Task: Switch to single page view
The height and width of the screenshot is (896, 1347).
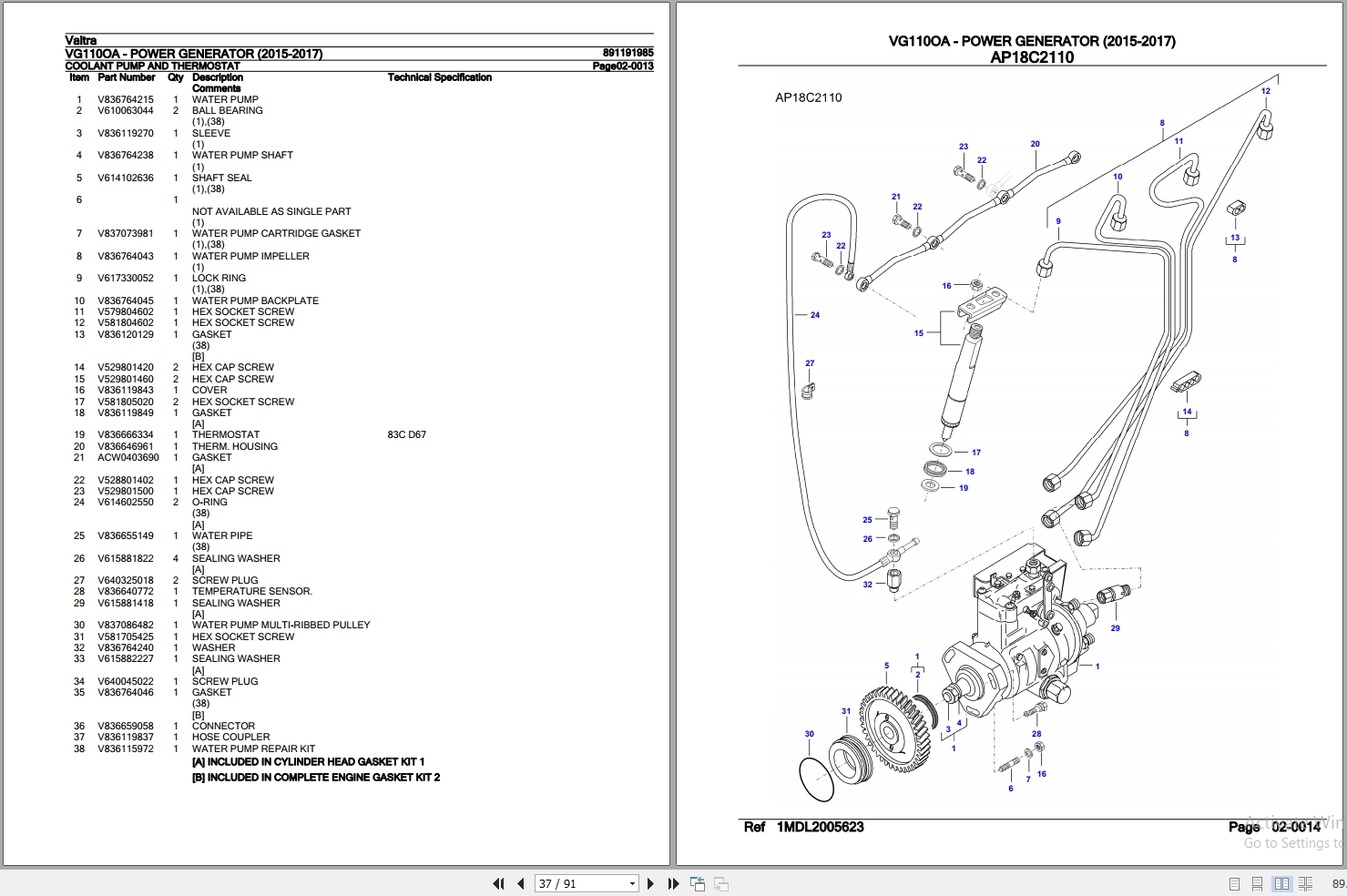Action: click(x=1234, y=883)
